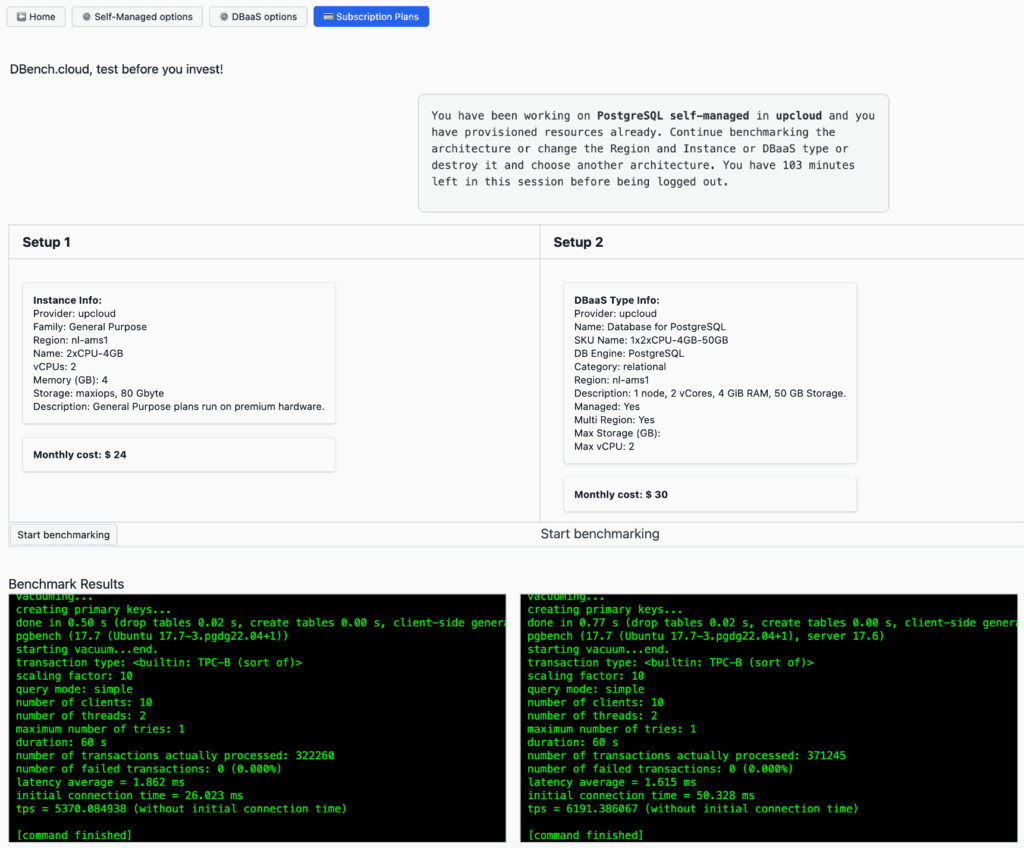Open Subscription Plans
1024x848 pixels.
[371, 17]
